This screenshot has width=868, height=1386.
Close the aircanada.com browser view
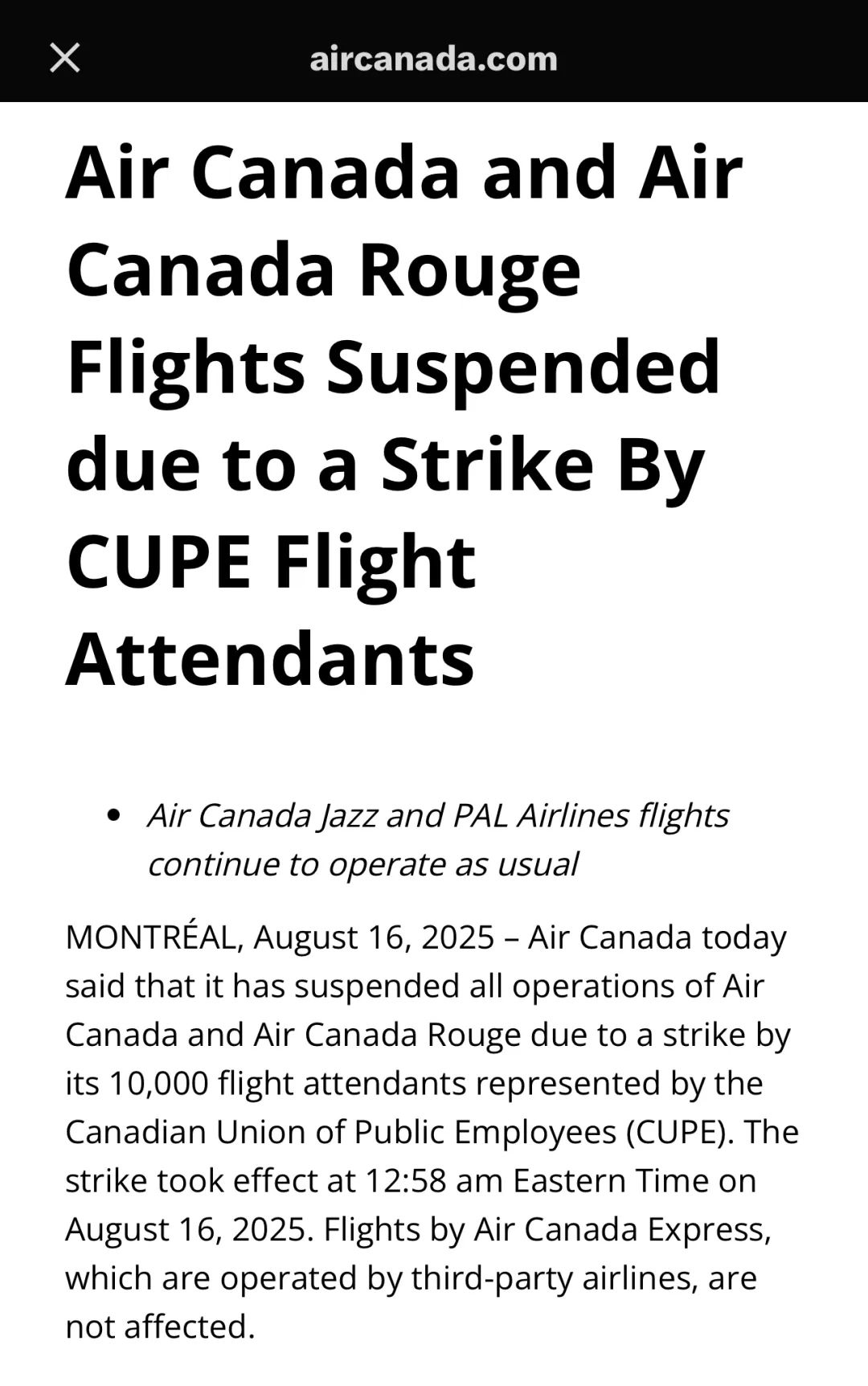click(x=64, y=58)
